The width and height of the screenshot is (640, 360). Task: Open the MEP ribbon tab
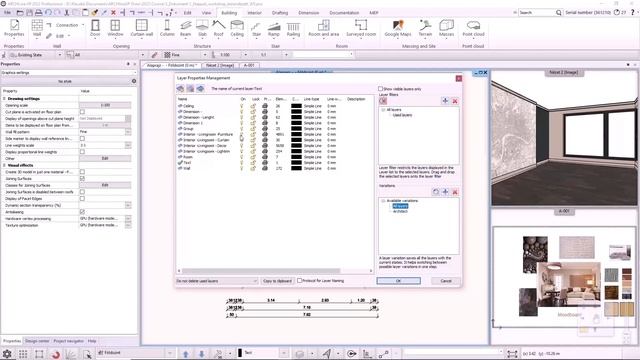374,13
